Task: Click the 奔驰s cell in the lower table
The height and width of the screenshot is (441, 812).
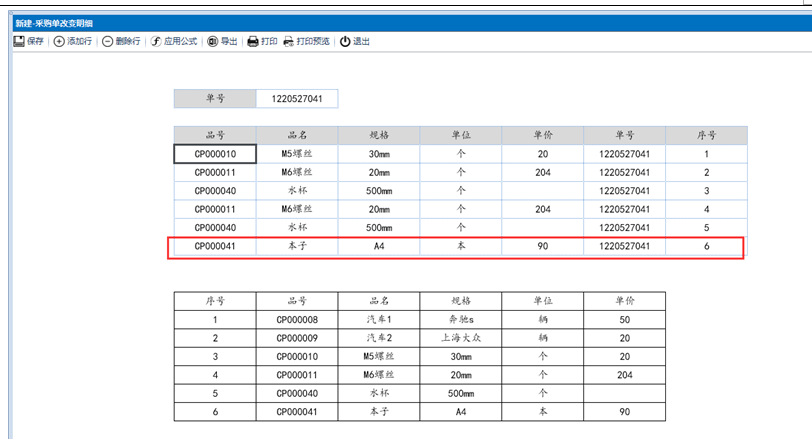Action: 461,320
